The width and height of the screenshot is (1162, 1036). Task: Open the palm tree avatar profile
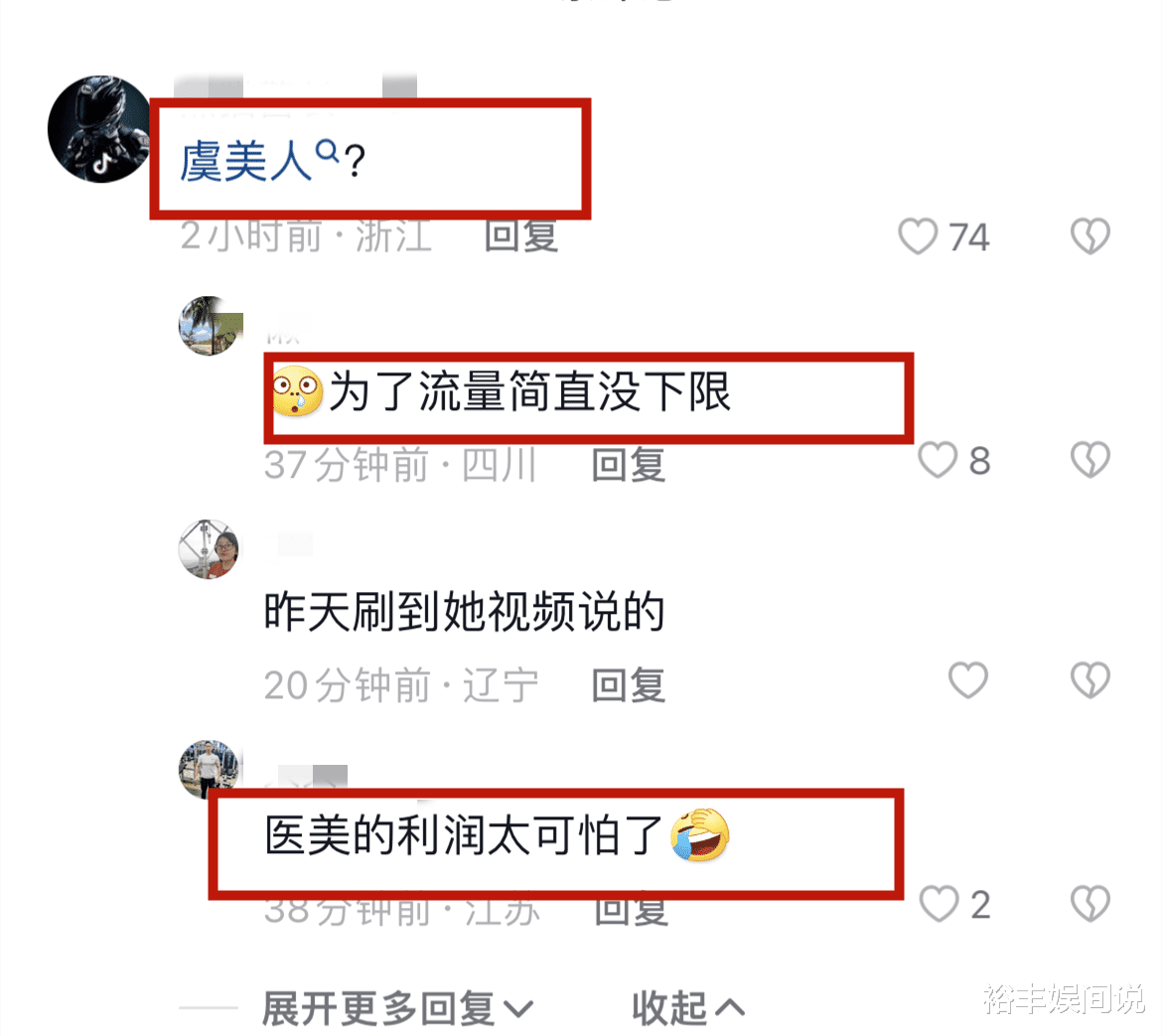210,326
